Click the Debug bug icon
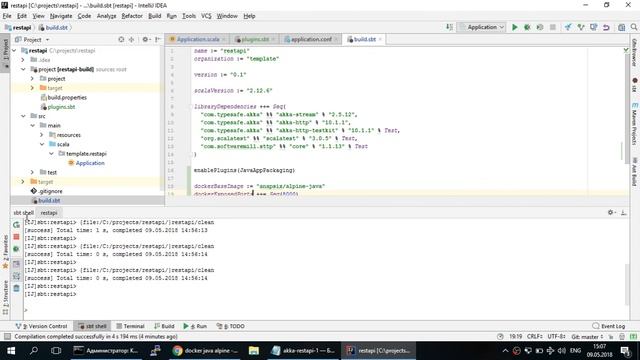 click(527, 27)
